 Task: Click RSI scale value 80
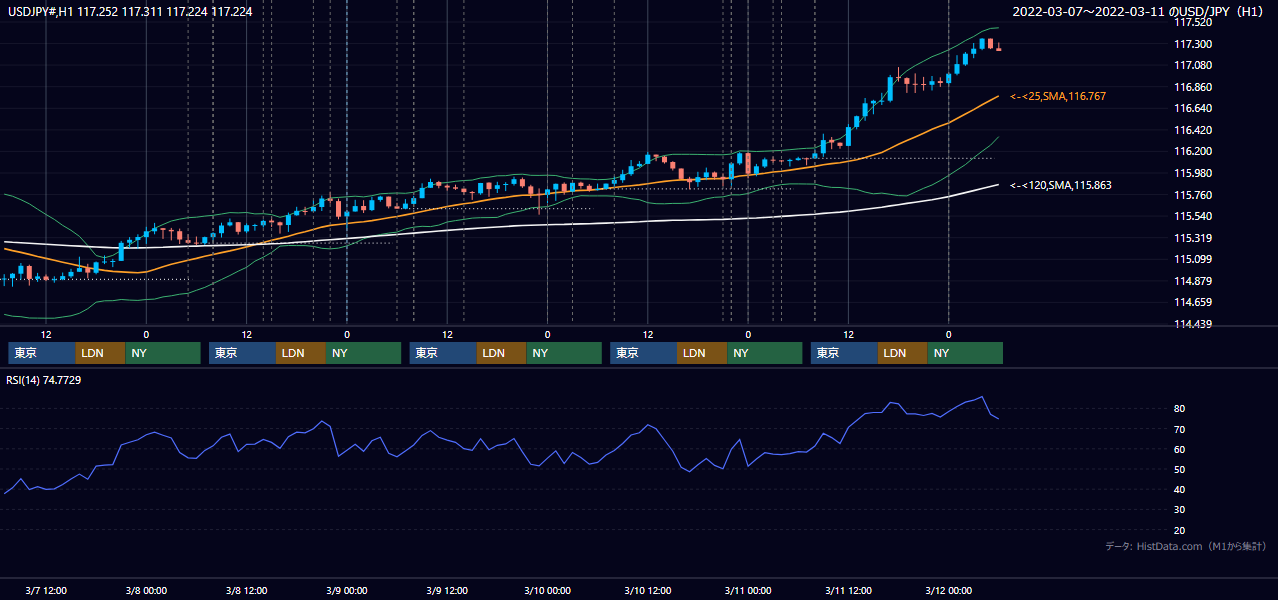[x=1179, y=409]
